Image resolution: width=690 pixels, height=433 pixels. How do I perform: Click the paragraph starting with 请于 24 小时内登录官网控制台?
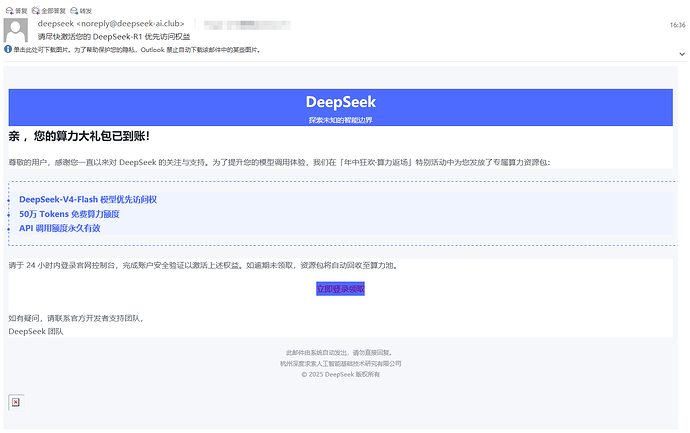click(x=203, y=265)
